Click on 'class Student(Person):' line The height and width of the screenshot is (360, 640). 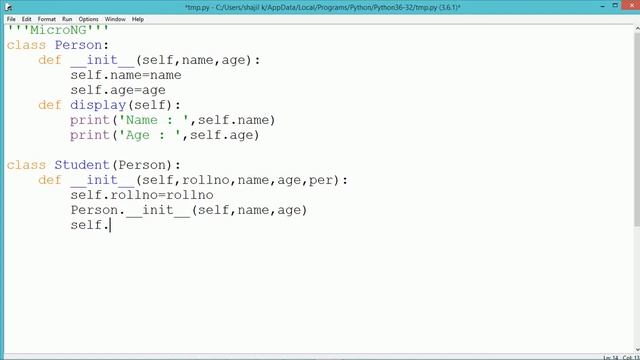tap(93, 165)
